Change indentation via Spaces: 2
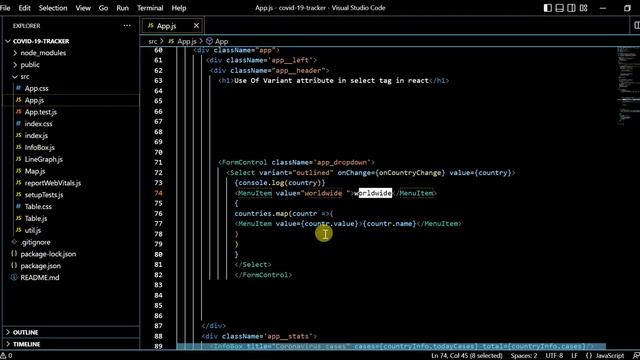The height and width of the screenshot is (360, 640). click(x=524, y=356)
